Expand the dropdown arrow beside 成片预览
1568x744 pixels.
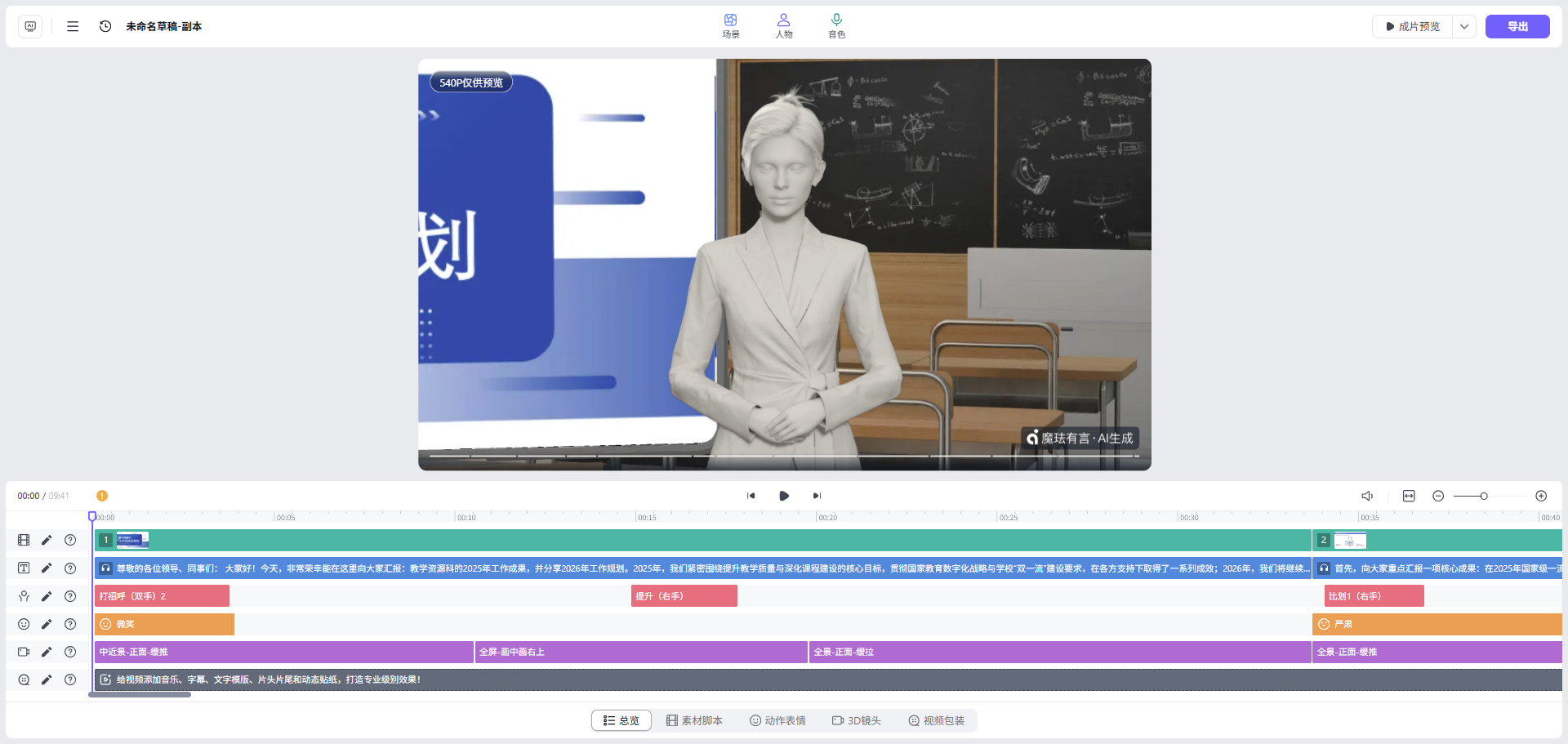point(1464,26)
